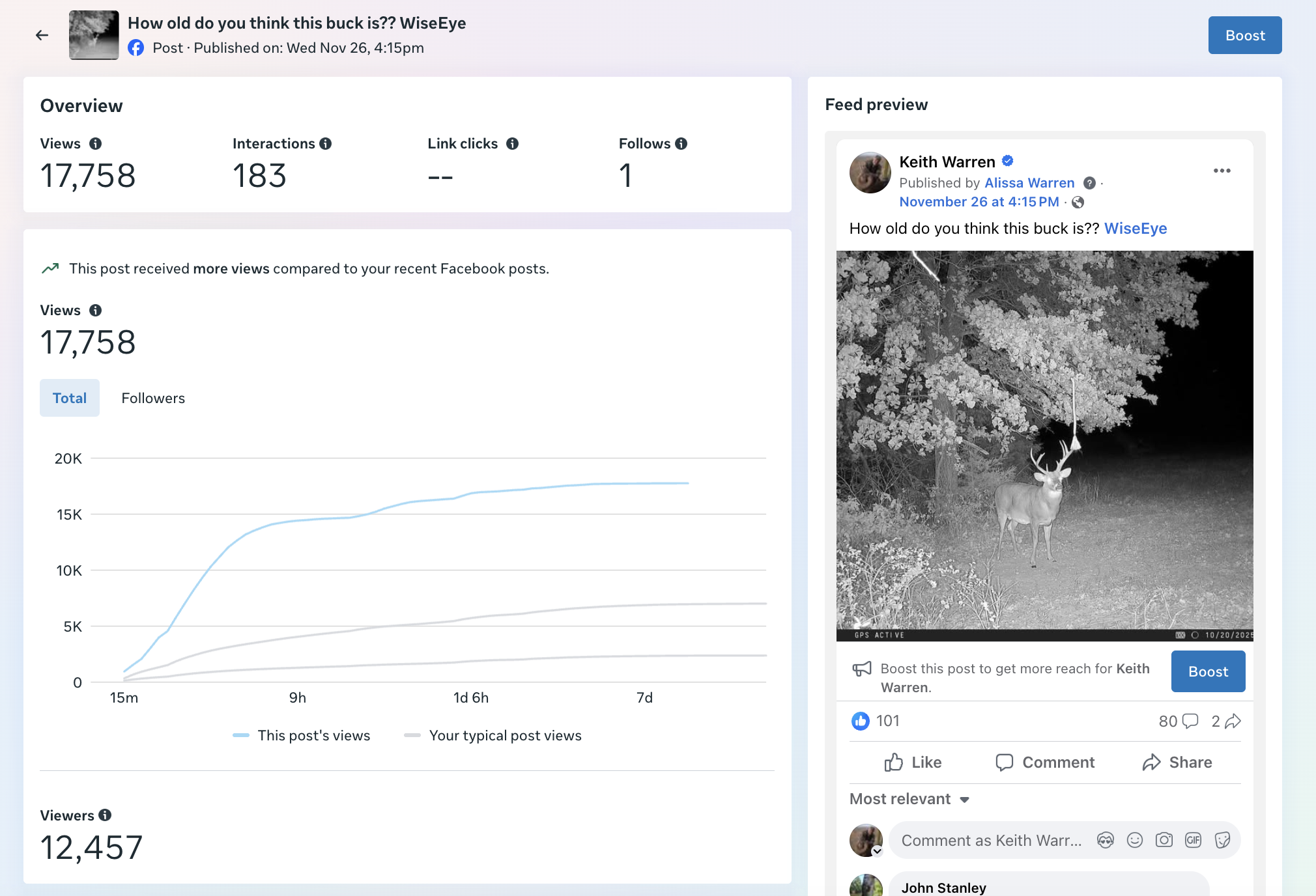Switch to the Followers tab

pos(153,398)
